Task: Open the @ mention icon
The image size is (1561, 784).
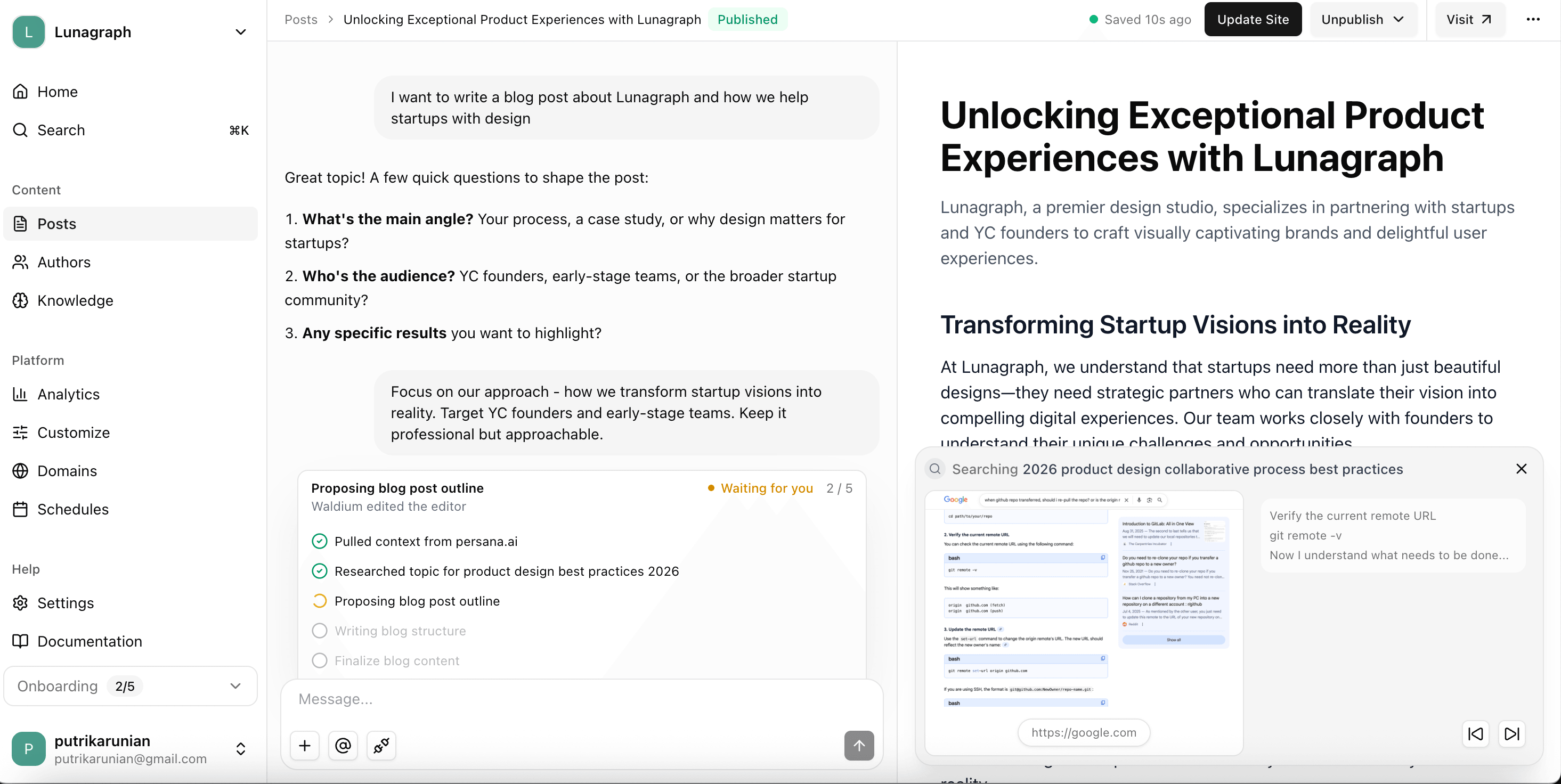Action: [343, 745]
